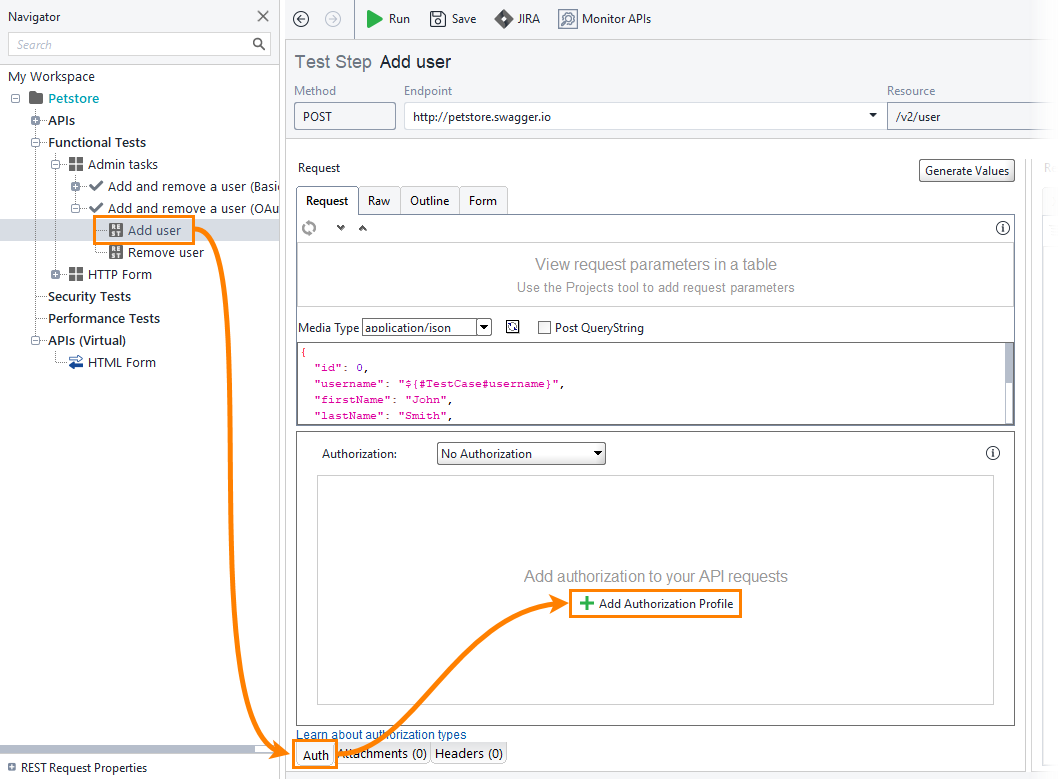Save the project
1058x779 pixels.
(452, 18)
